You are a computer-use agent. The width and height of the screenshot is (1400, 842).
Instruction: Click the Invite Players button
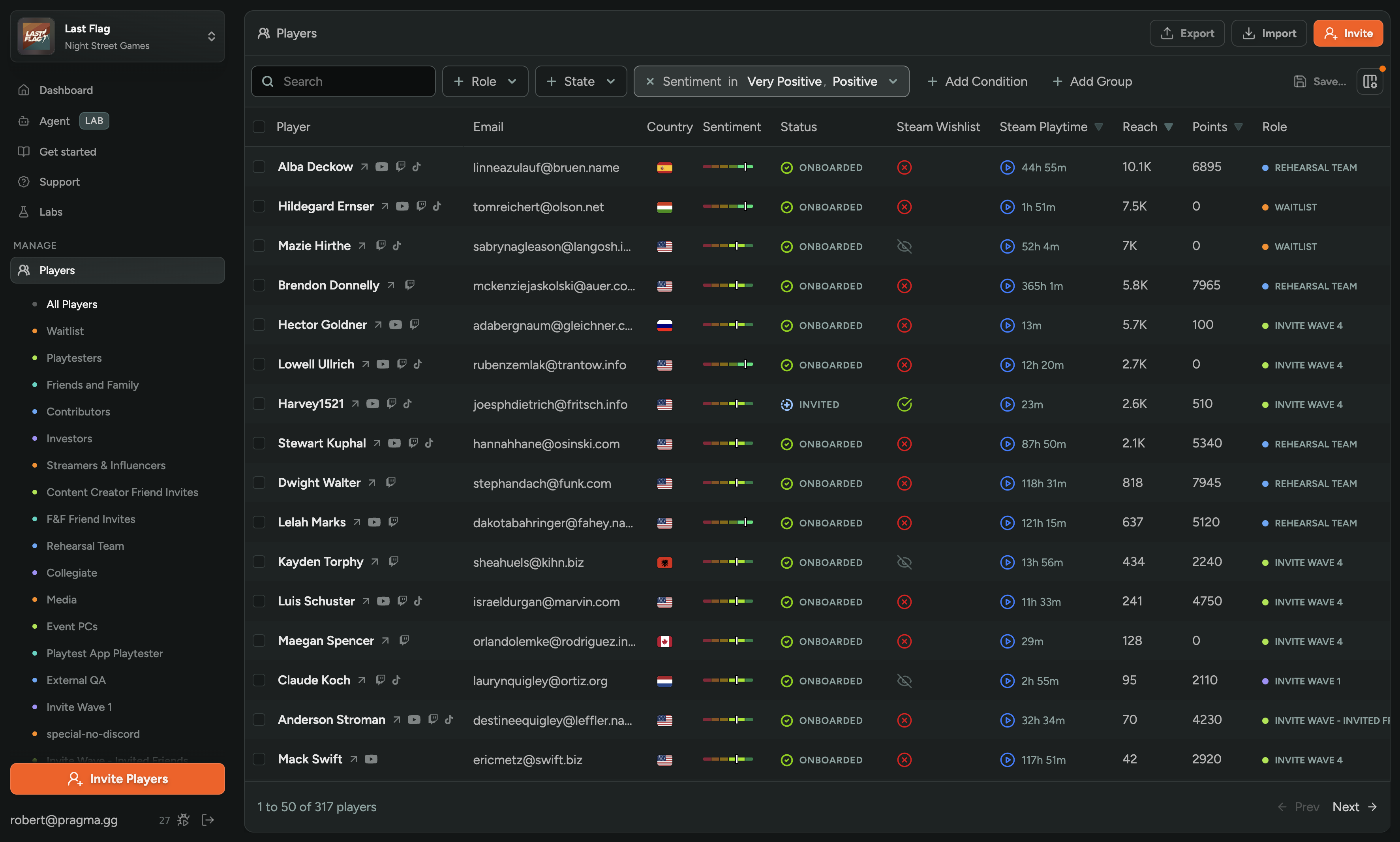[117, 778]
